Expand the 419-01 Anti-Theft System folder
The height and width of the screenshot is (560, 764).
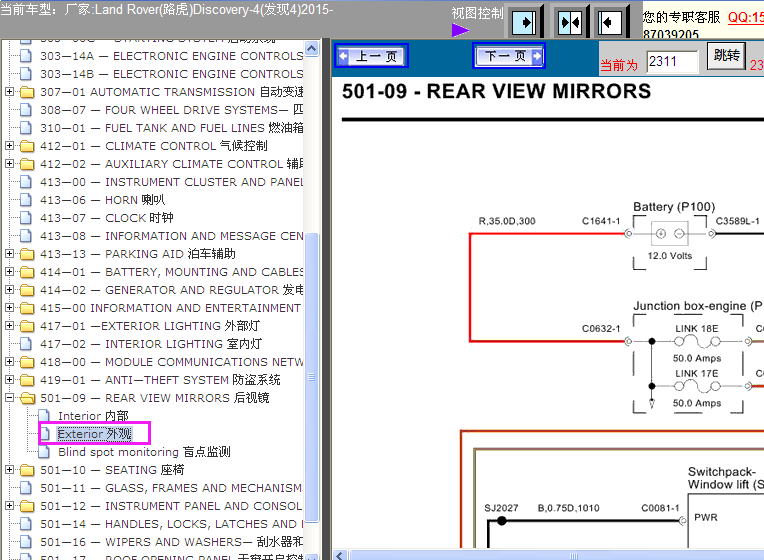point(9,380)
